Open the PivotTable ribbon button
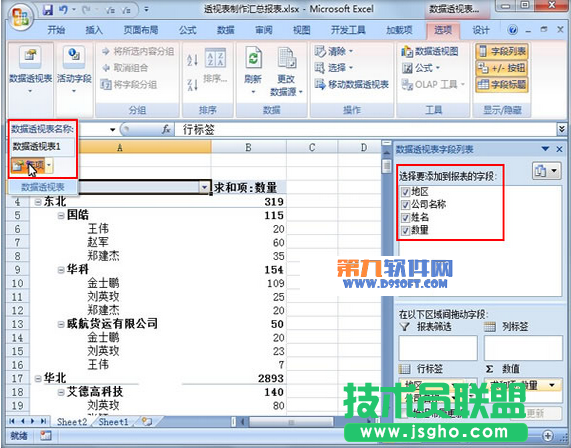The width and height of the screenshot is (571, 448). pyautogui.click(x=31, y=69)
